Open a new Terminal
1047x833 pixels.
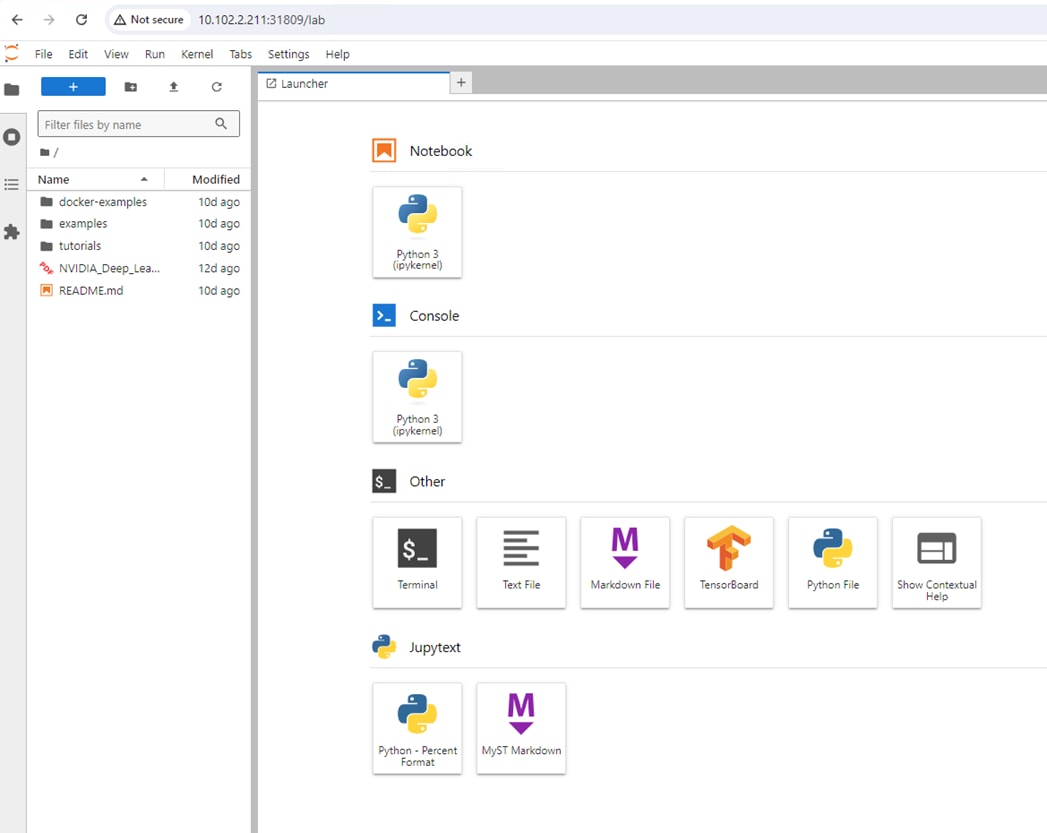pos(417,563)
